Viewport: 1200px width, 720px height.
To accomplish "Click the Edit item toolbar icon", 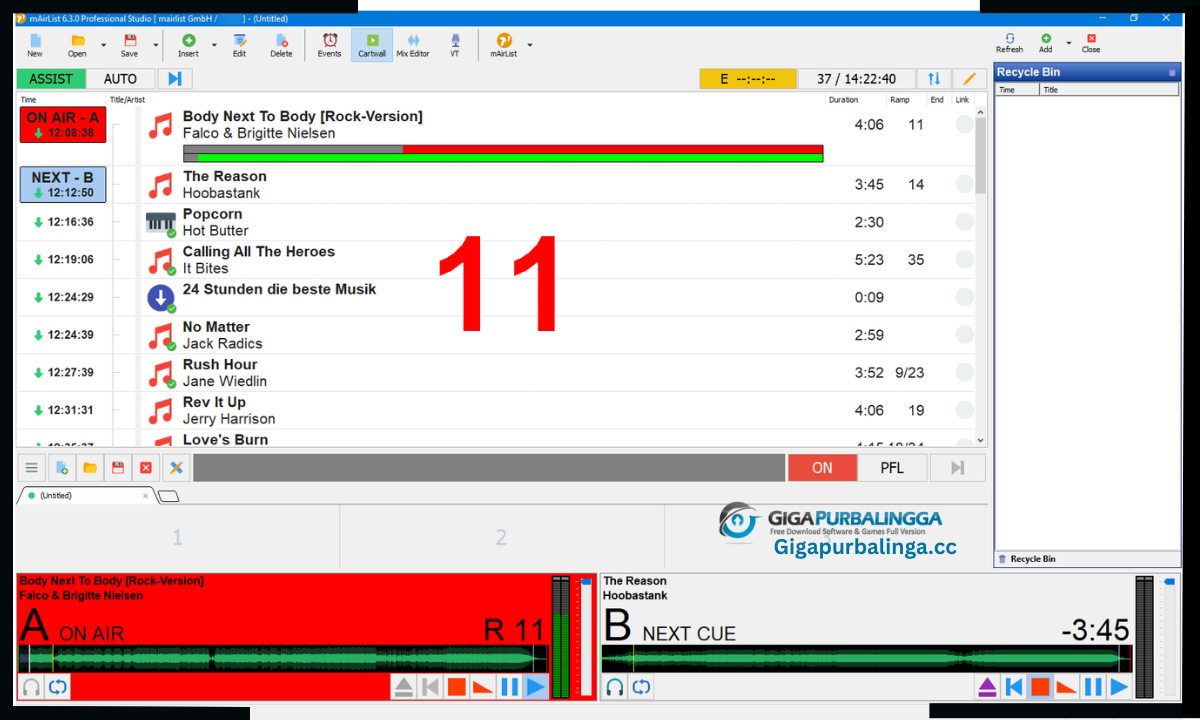I will [240, 45].
